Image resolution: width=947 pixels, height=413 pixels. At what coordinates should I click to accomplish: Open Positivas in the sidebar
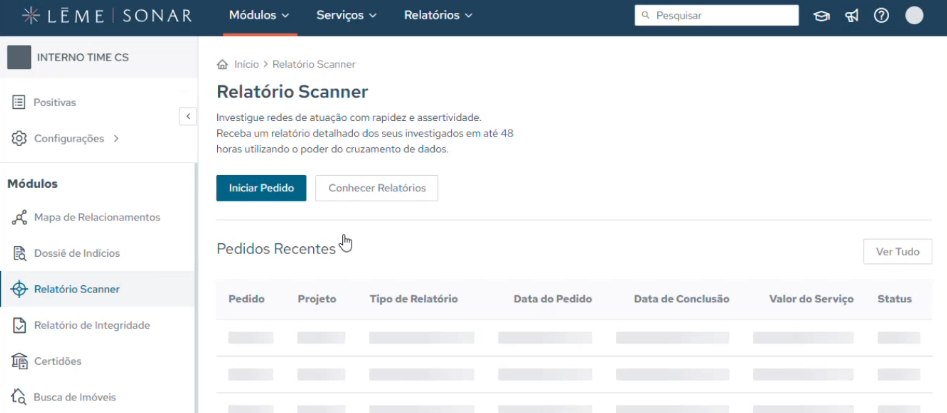click(54, 102)
